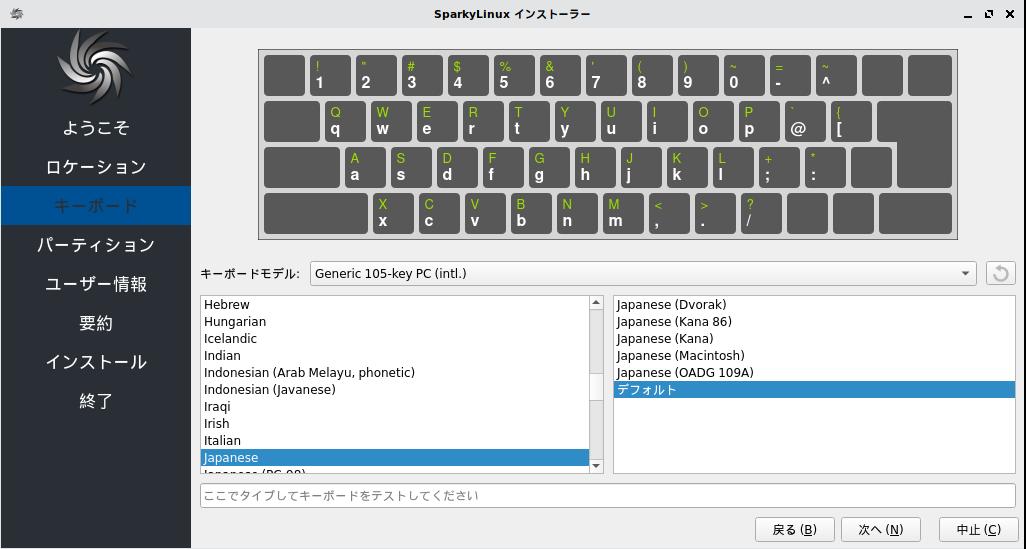Viewport: 1026px width, 549px height.
Task: Select Indonesian (Arab Melayu, phonetic) layout
Action: [395, 372]
